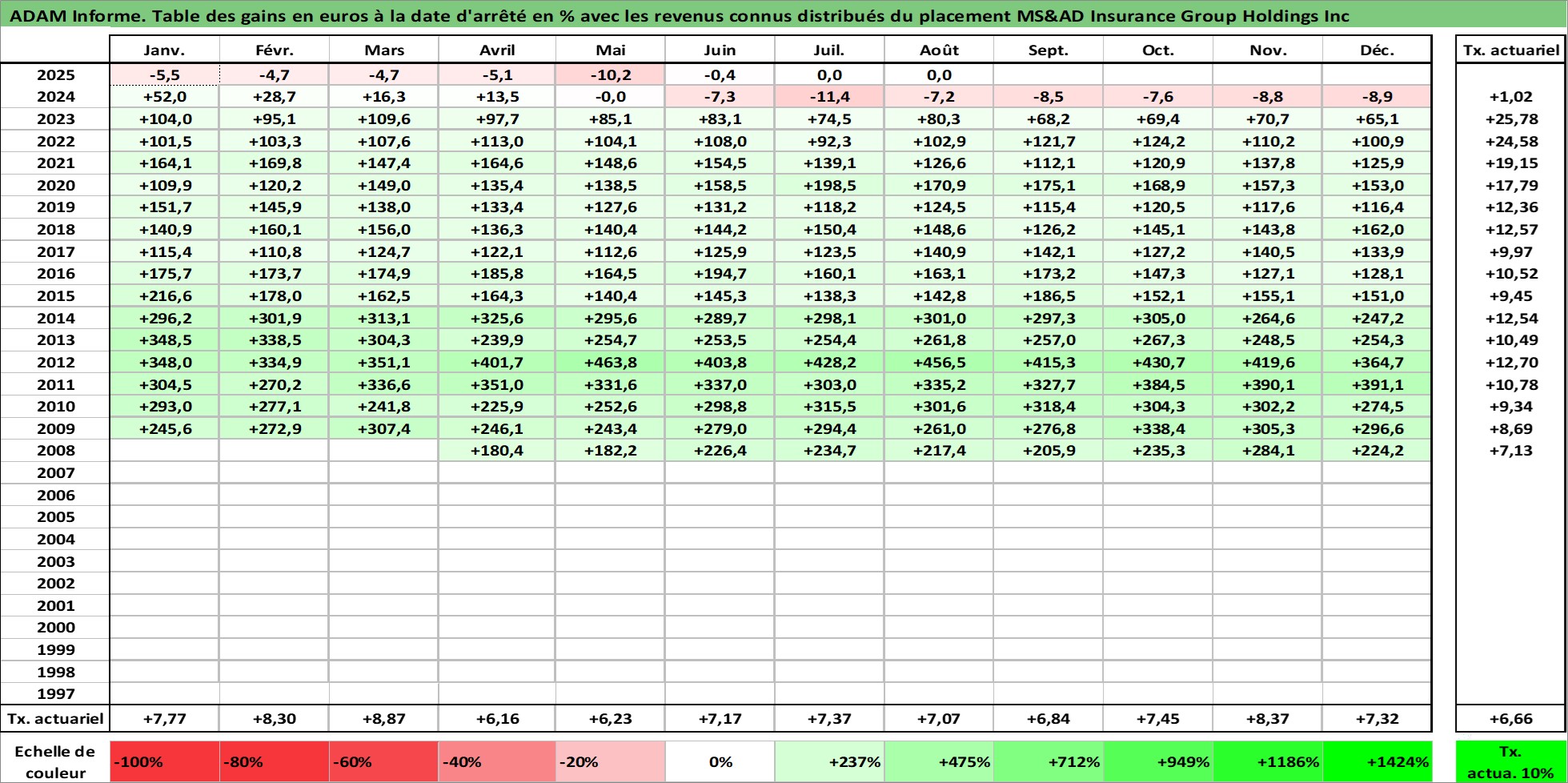Select the +8,87 actuarial rate under Mars

(x=383, y=719)
